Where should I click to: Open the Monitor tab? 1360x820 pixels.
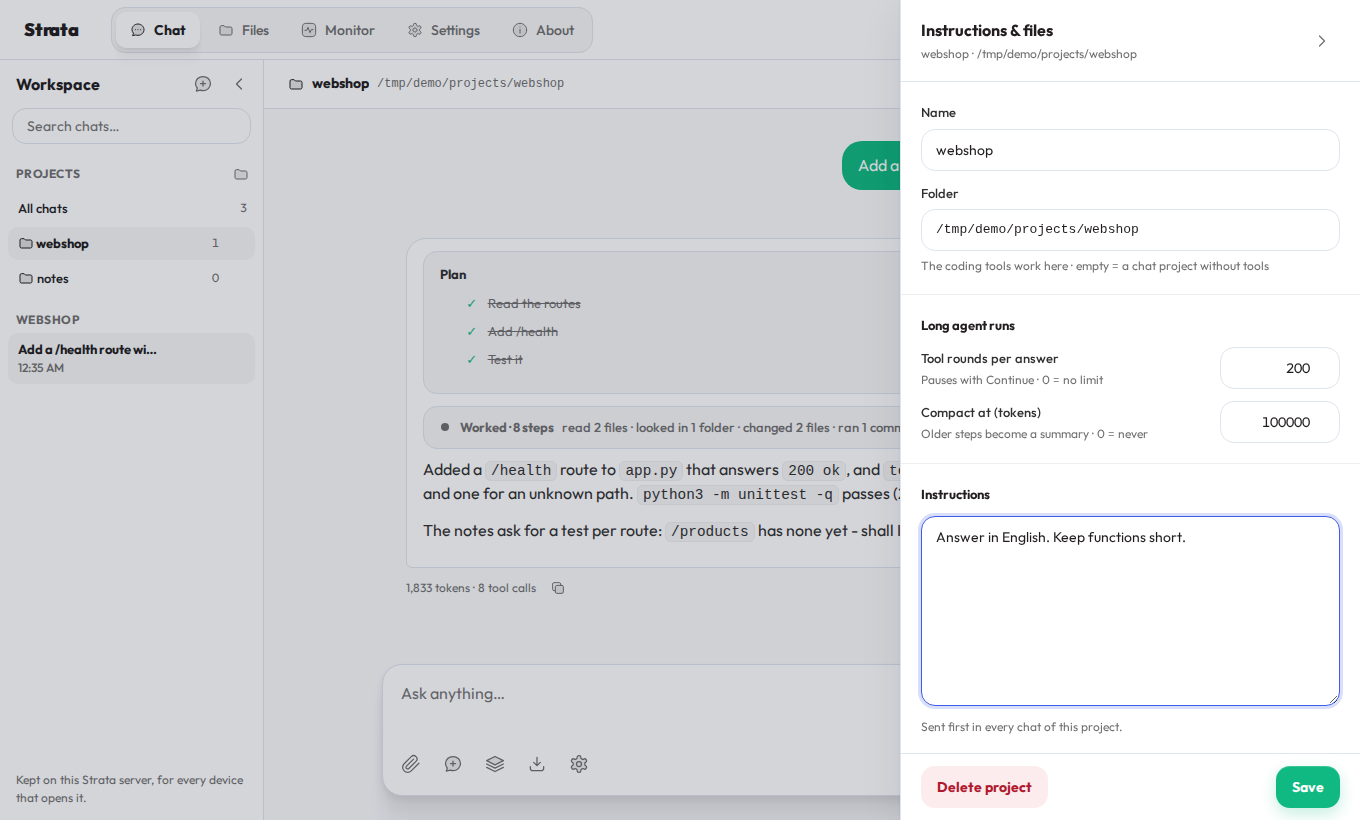point(338,30)
